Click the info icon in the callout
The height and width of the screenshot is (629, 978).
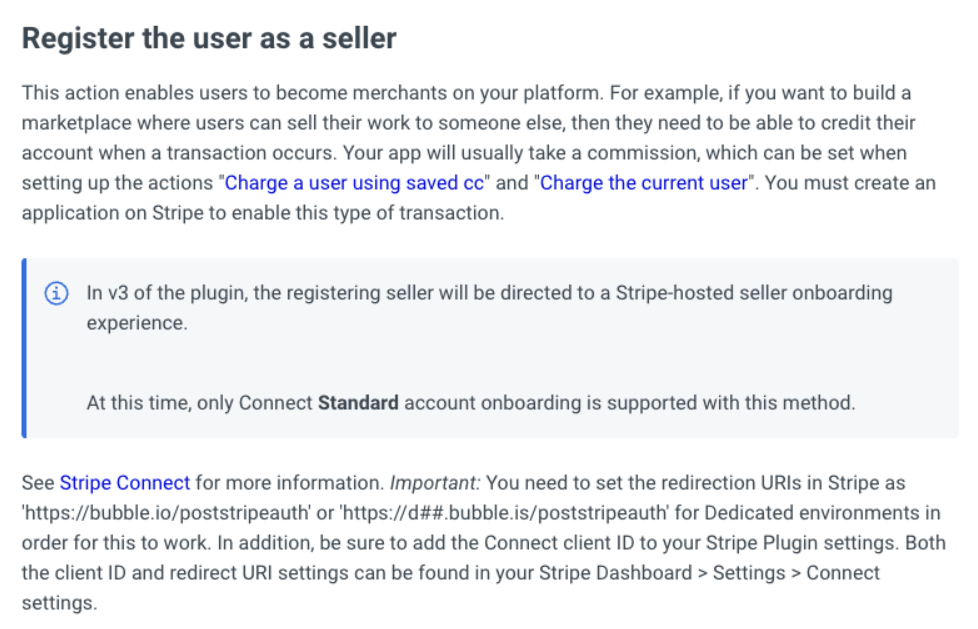tap(56, 293)
